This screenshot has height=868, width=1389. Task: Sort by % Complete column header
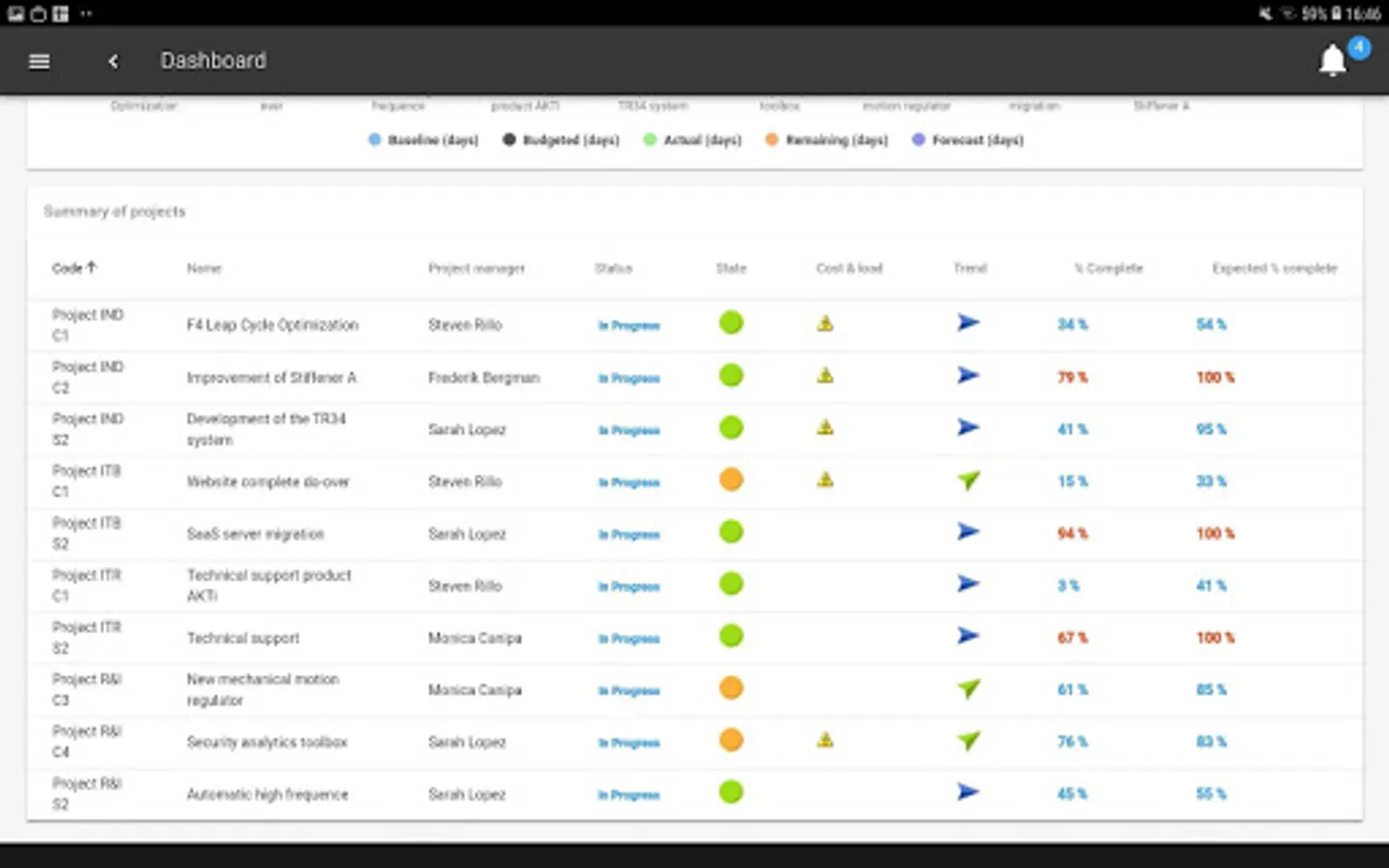point(1108,268)
